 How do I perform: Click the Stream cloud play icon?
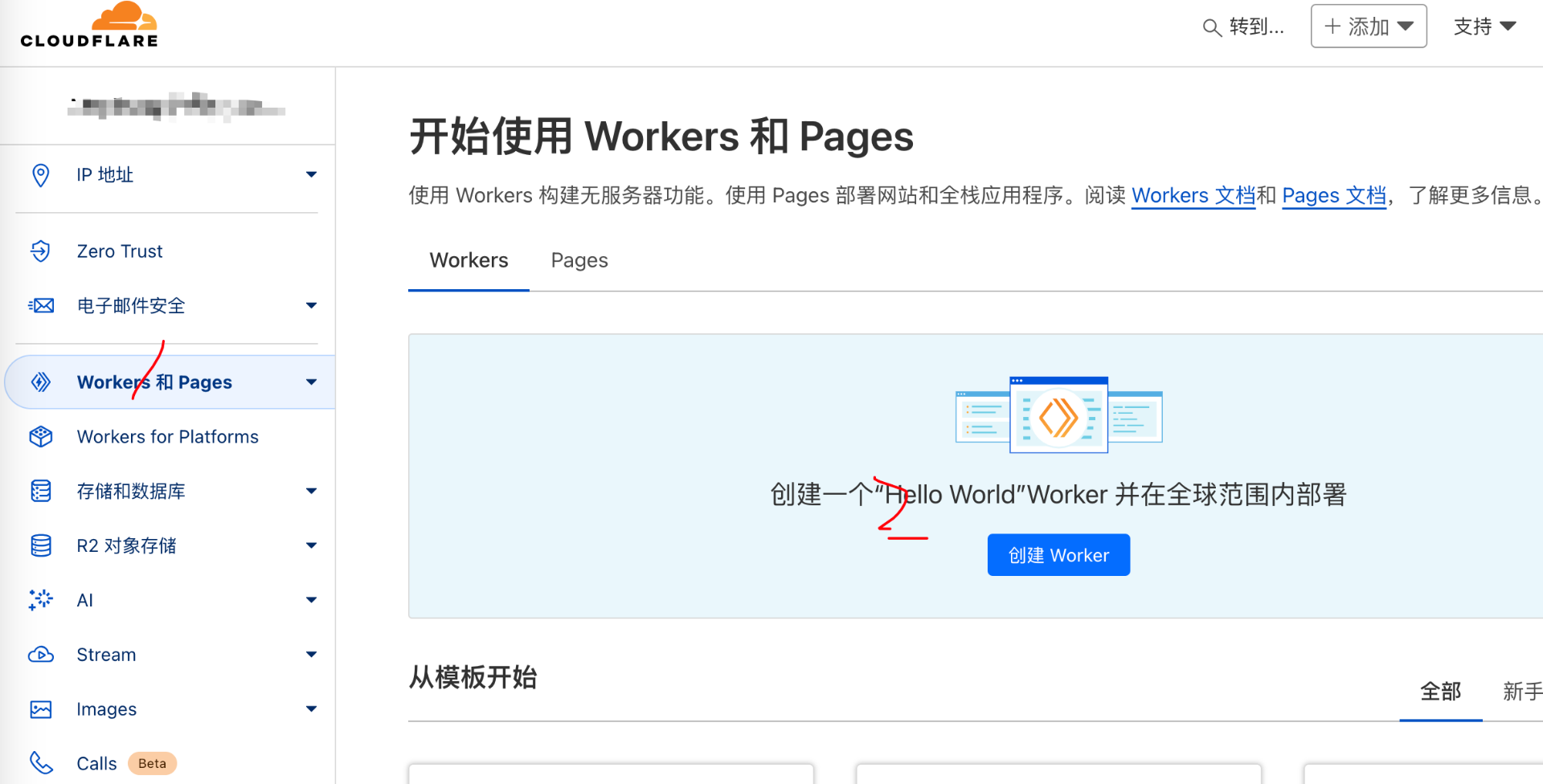40,655
